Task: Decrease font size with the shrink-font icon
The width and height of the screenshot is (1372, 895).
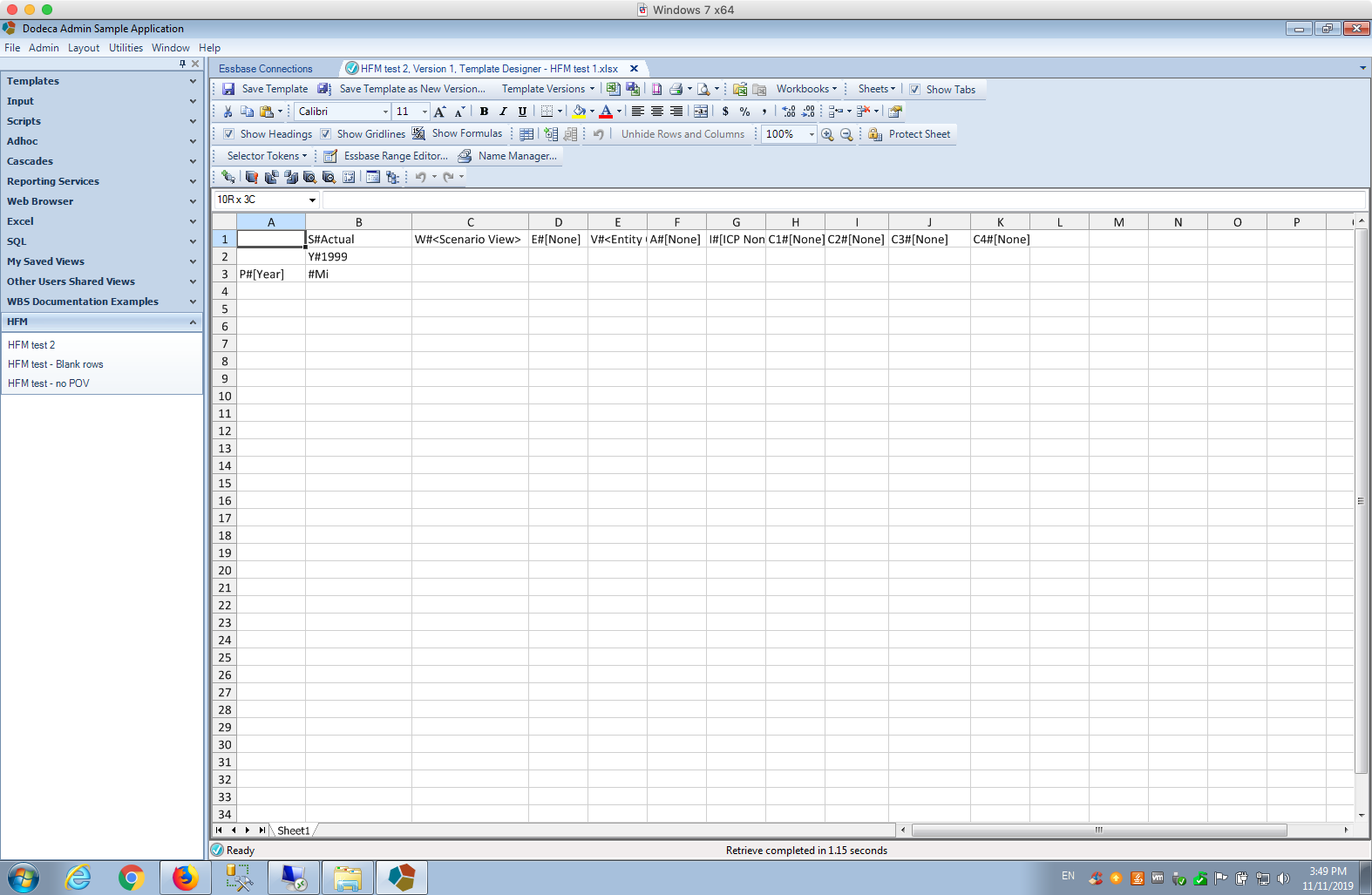Action: click(459, 112)
